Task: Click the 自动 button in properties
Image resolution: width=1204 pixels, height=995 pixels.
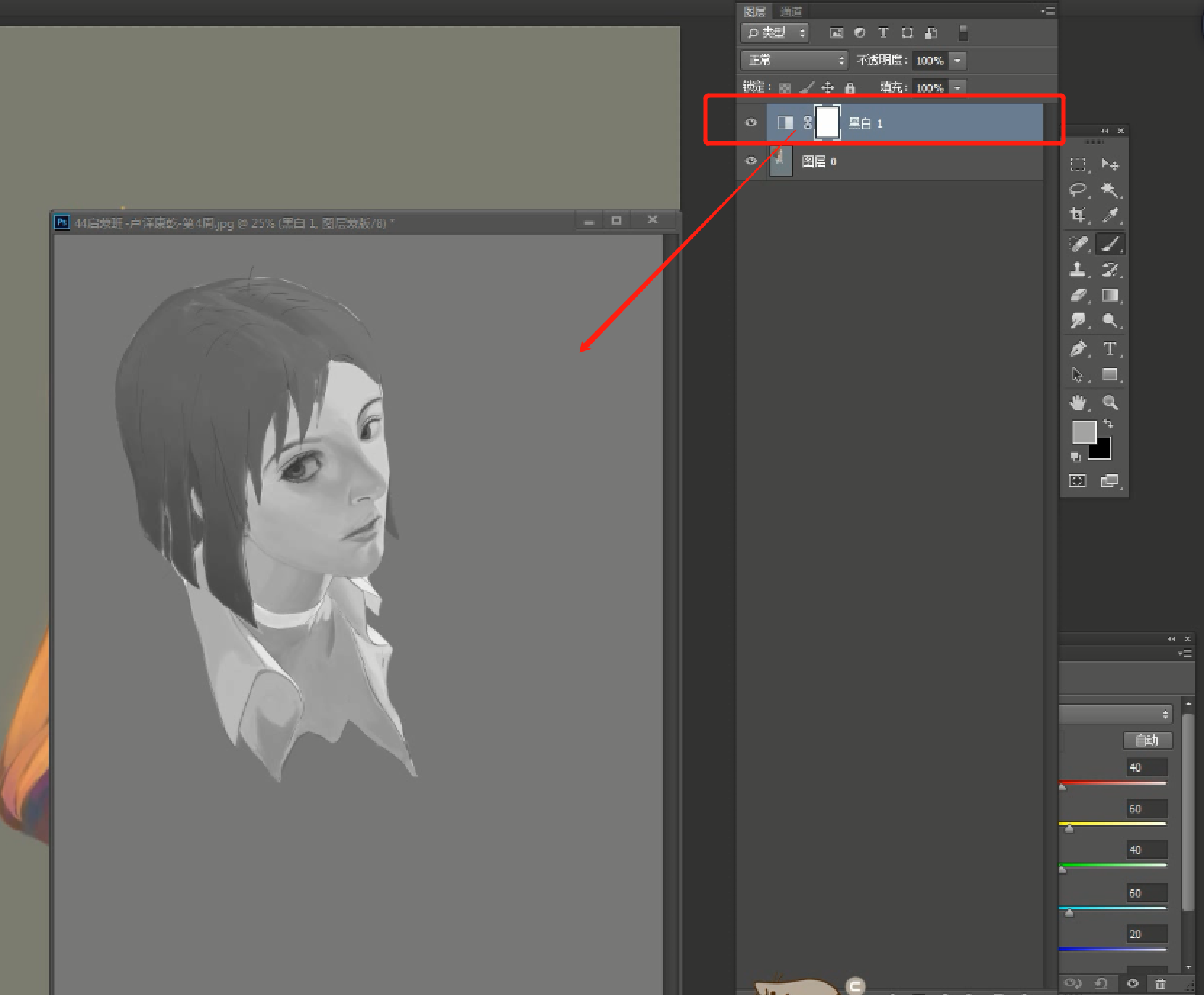Action: (1147, 740)
